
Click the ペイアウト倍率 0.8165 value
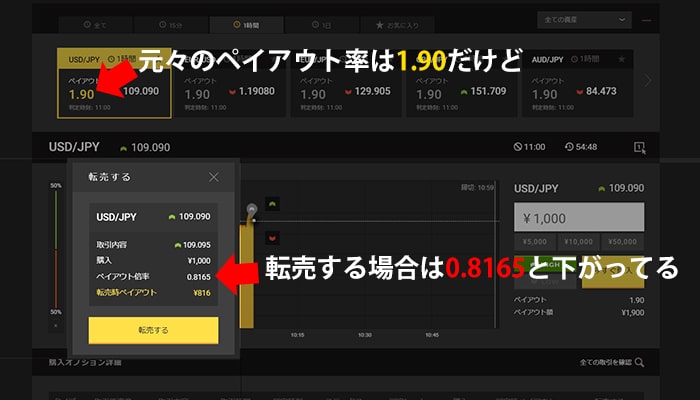click(x=199, y=277)
